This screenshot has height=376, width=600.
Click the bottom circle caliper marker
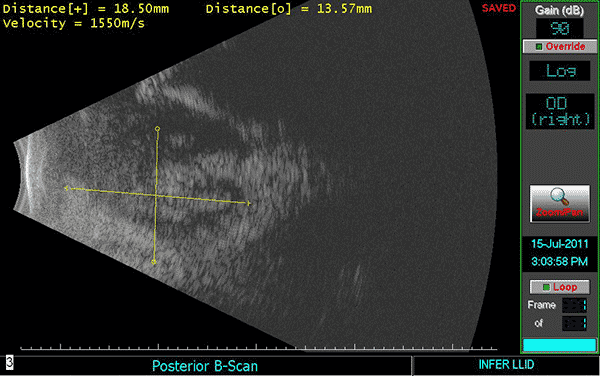point(153,262)
